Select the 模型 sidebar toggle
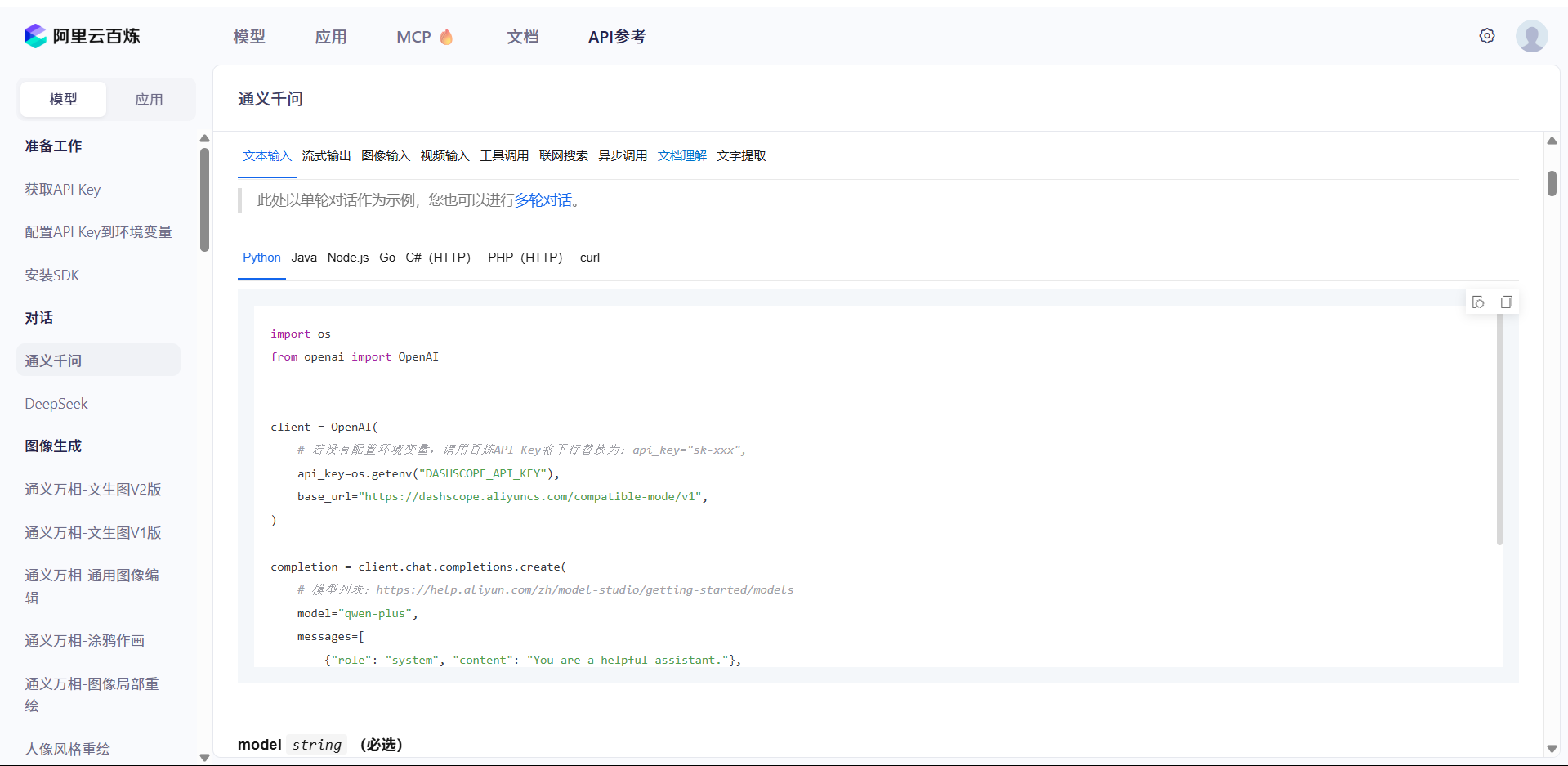 [x=63, y=99]
